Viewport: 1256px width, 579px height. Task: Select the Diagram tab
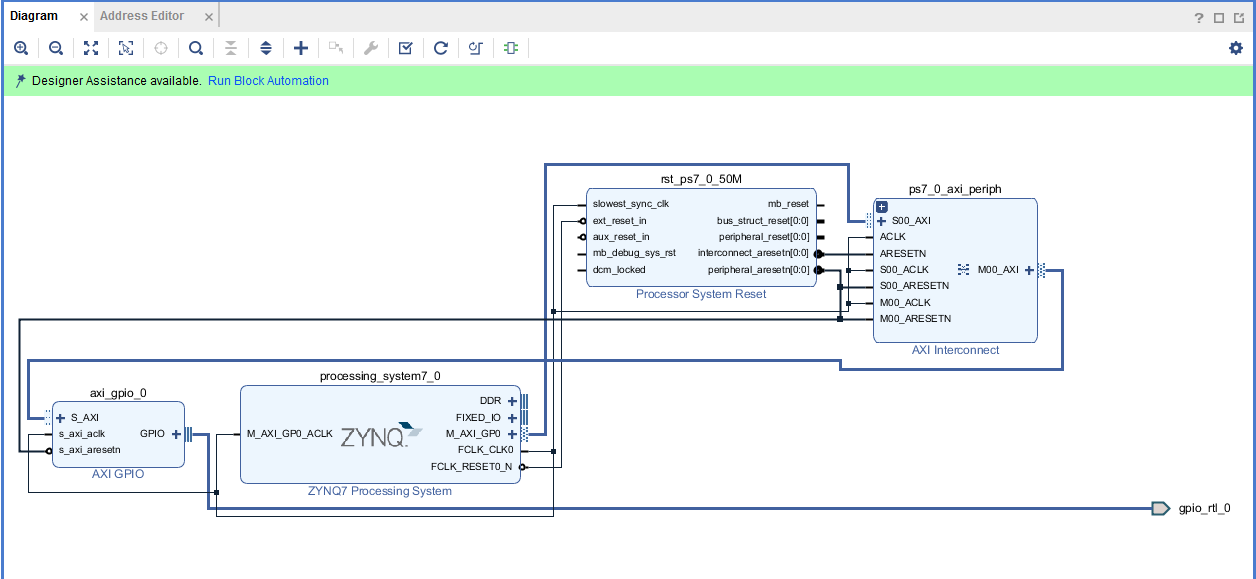[34, 16]
